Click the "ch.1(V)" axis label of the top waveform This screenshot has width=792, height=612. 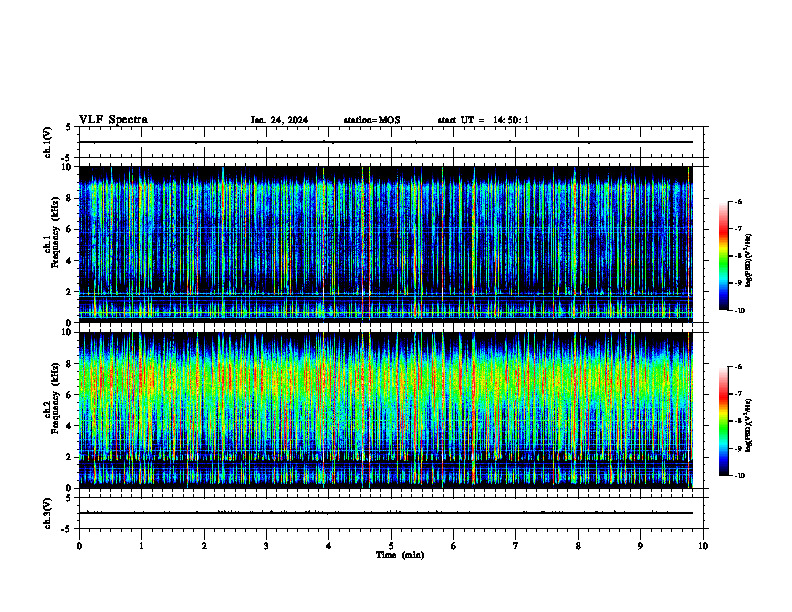47,142
